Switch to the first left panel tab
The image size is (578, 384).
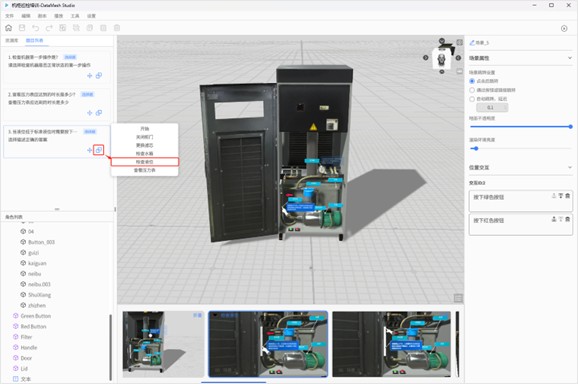click(x=12, y=41)
